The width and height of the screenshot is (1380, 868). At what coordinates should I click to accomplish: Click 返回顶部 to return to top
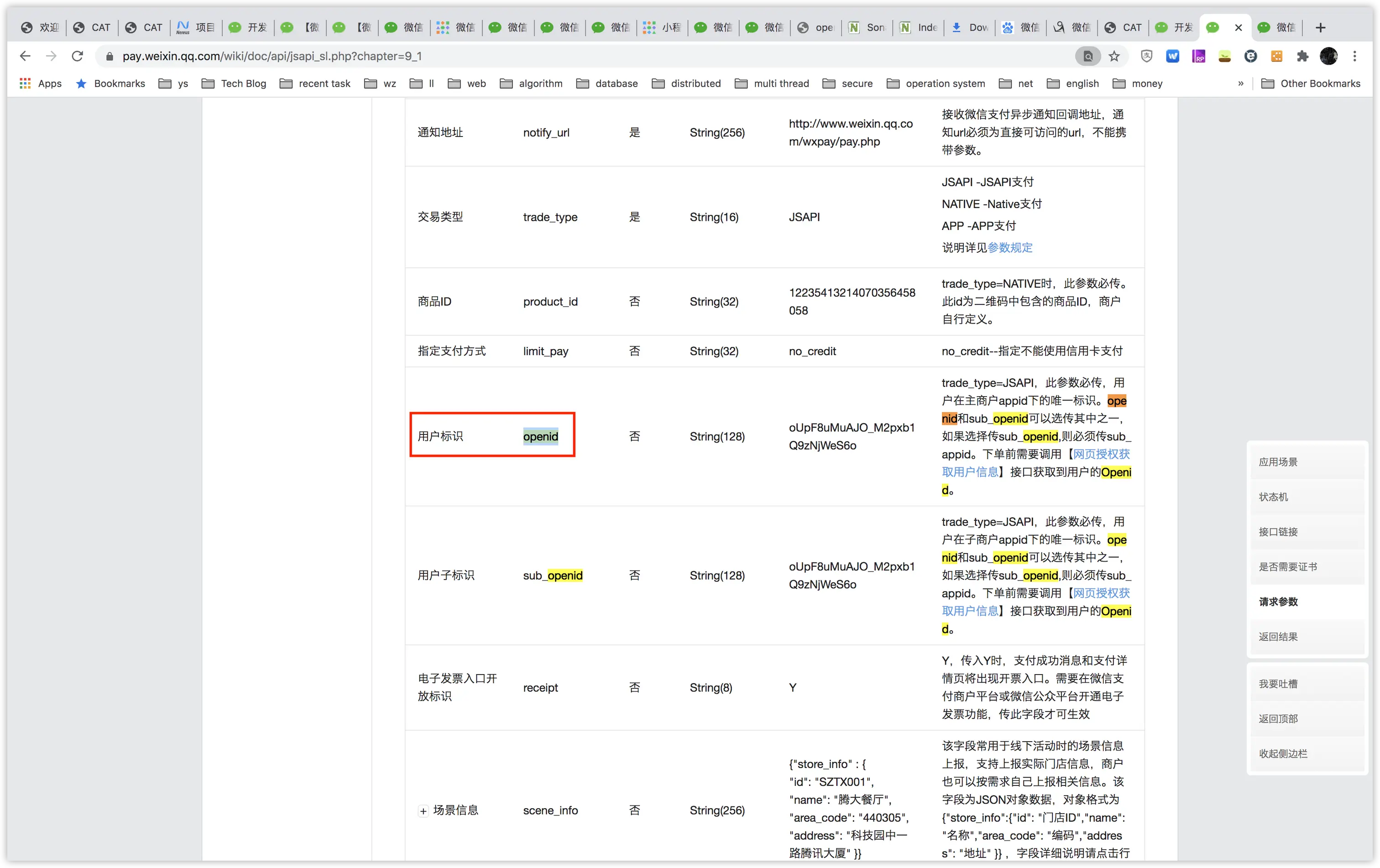point(1278,718)
